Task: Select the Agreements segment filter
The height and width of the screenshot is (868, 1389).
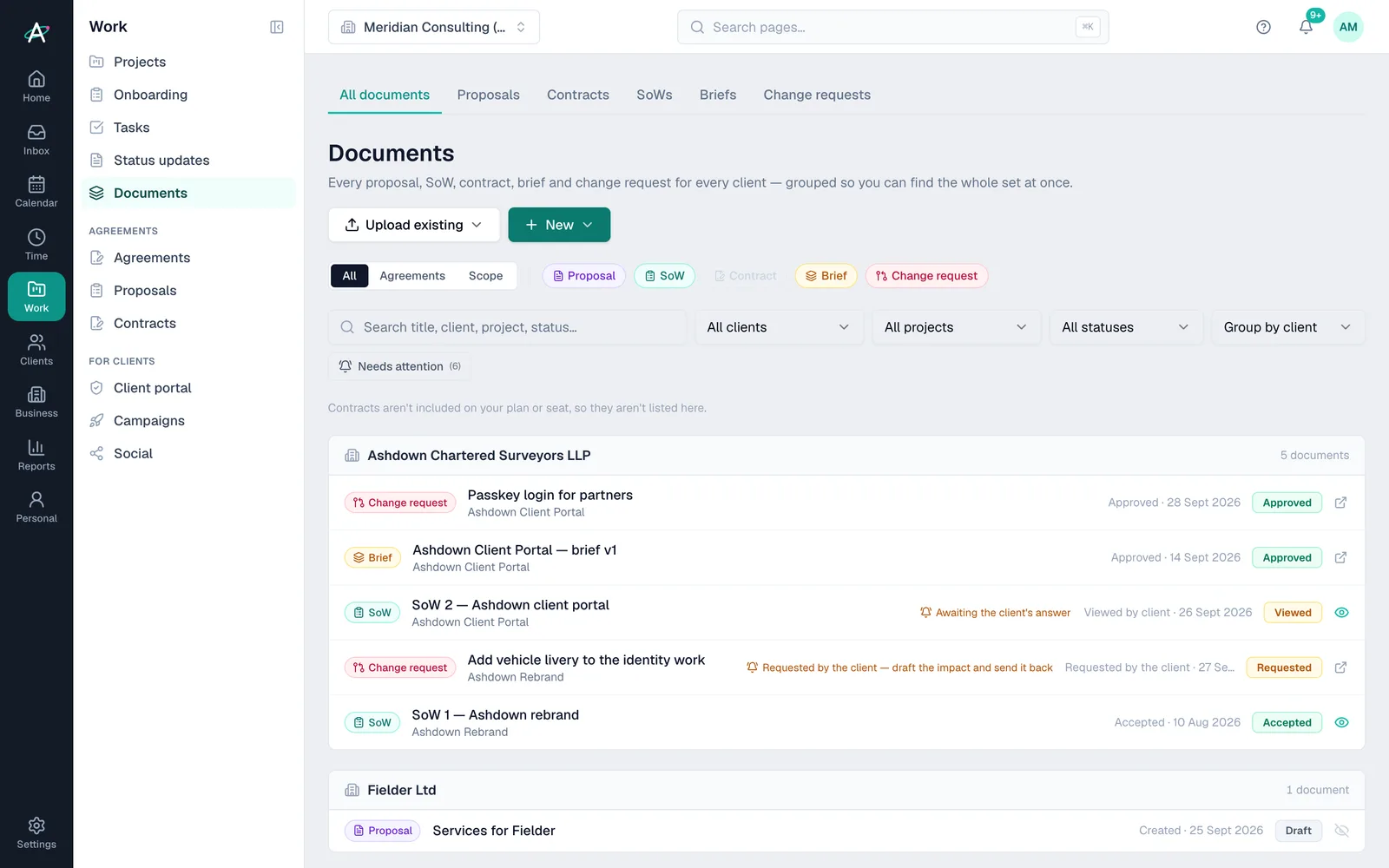Action: pyautogui.click(x=412, y=276)
